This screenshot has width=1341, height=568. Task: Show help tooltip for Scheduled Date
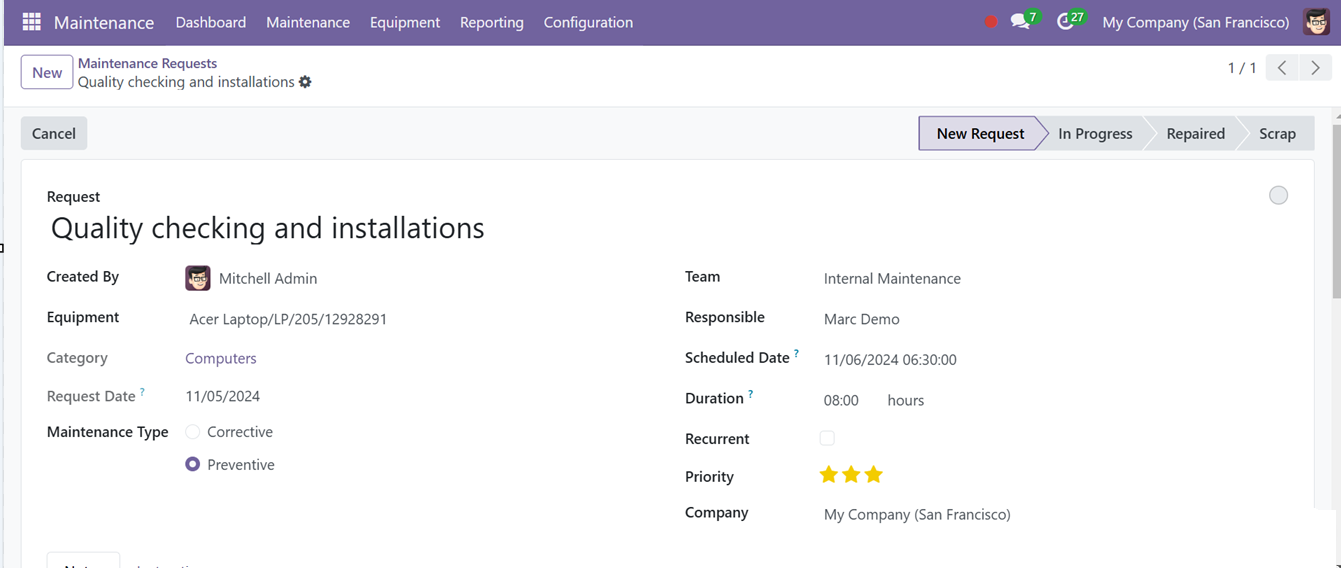click(797, 353)
